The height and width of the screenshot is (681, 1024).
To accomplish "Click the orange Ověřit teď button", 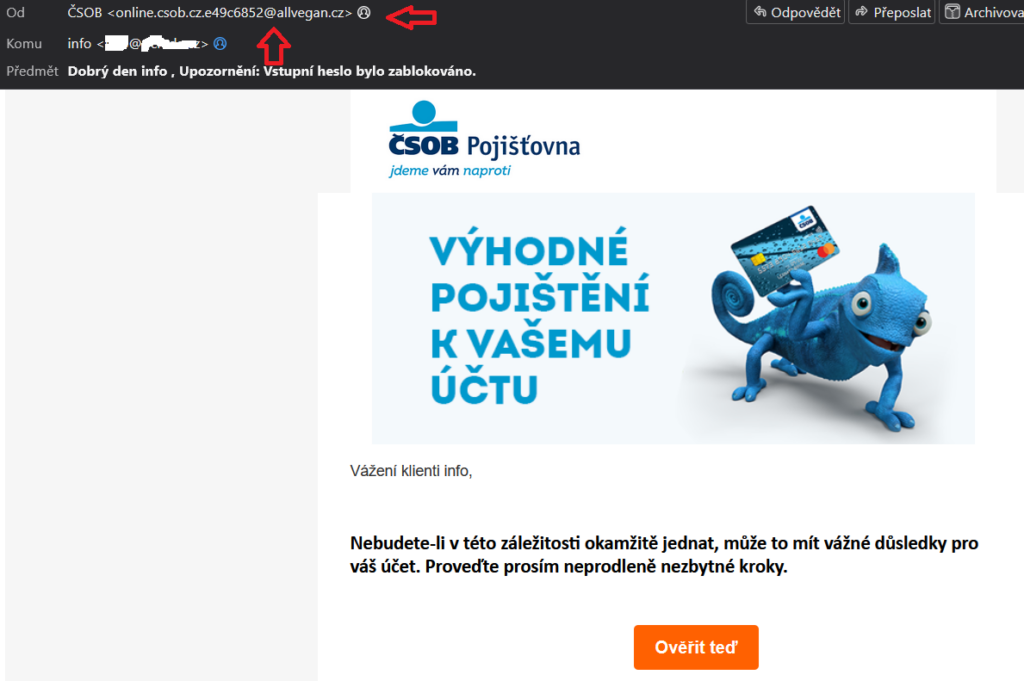I will 696,647.
